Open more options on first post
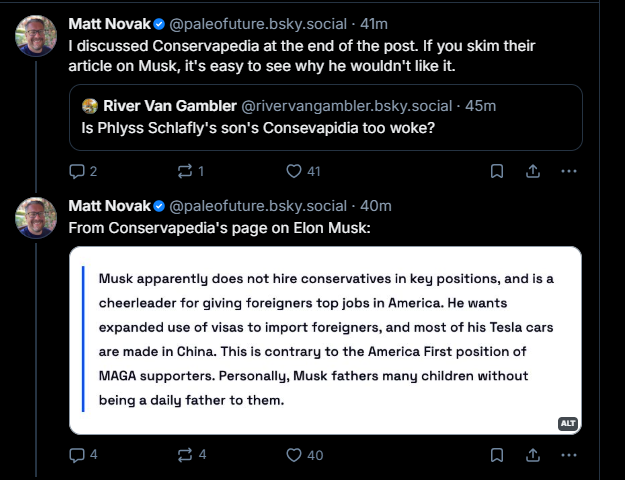 (x=569, y=171)
